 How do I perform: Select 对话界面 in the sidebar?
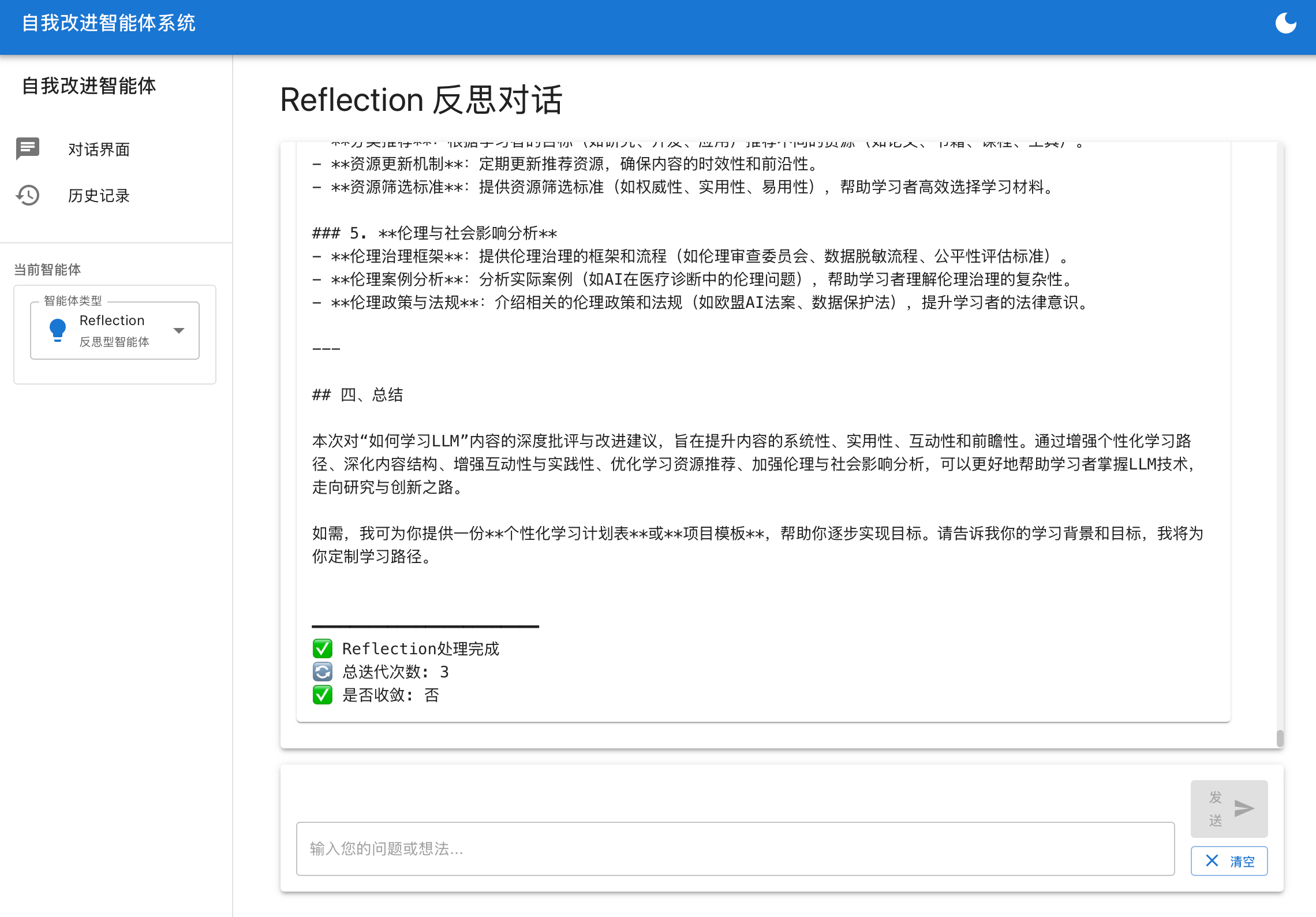click(99, 149)
